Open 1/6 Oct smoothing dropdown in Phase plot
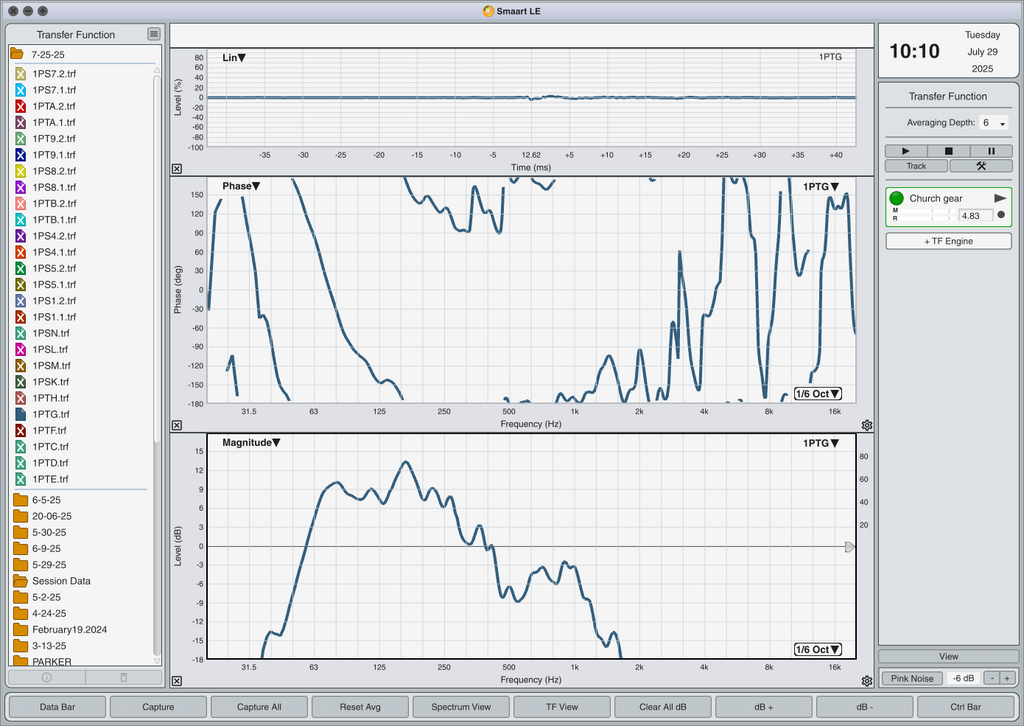 pyautogui.click(x=818, y=394)
